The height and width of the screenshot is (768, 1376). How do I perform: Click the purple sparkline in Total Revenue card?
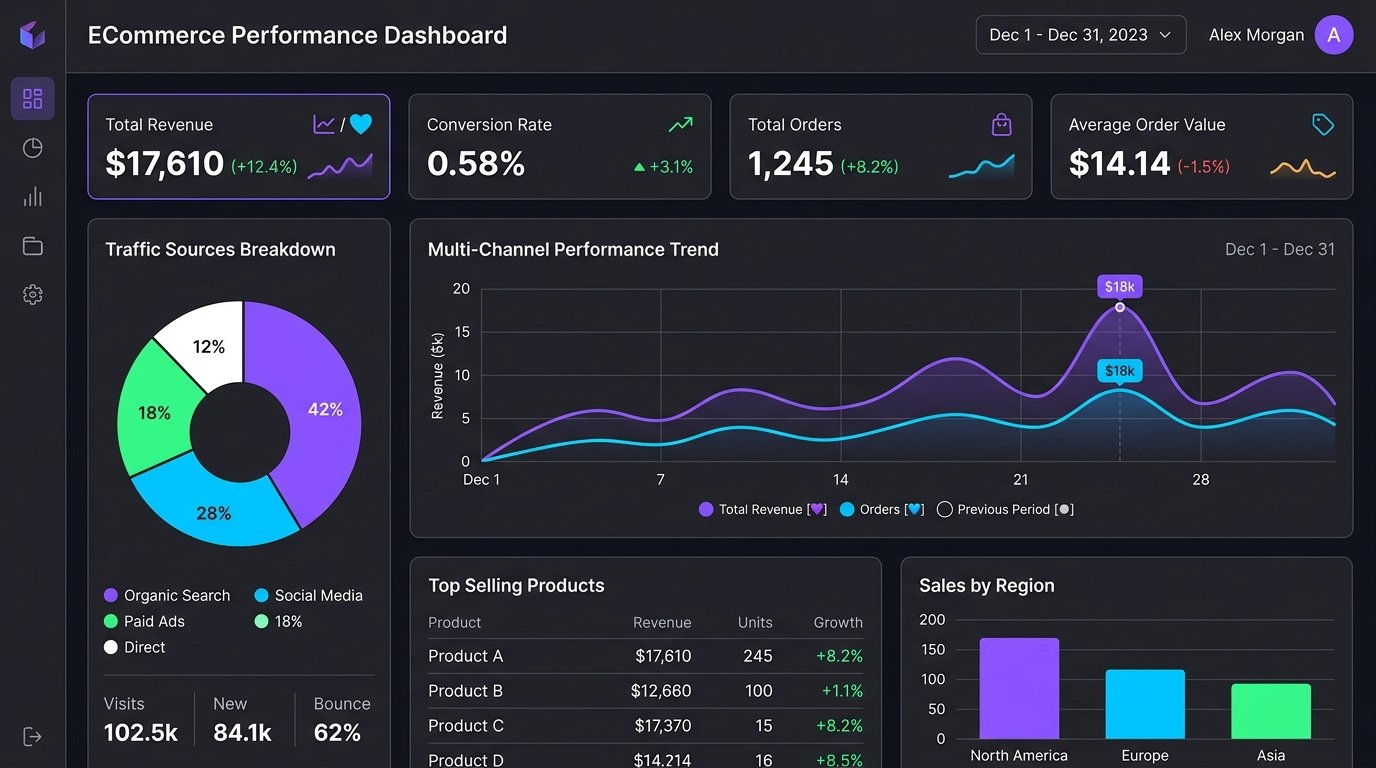tap(340, 166)
